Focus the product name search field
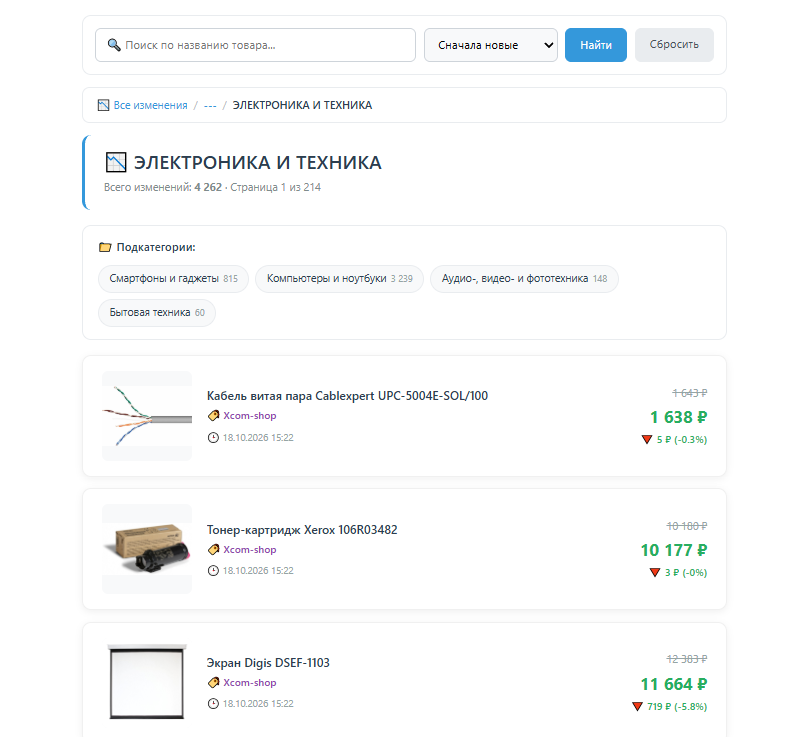Image resolution: width=799 pixels, height=737 pixels. (x=255, y=45)
